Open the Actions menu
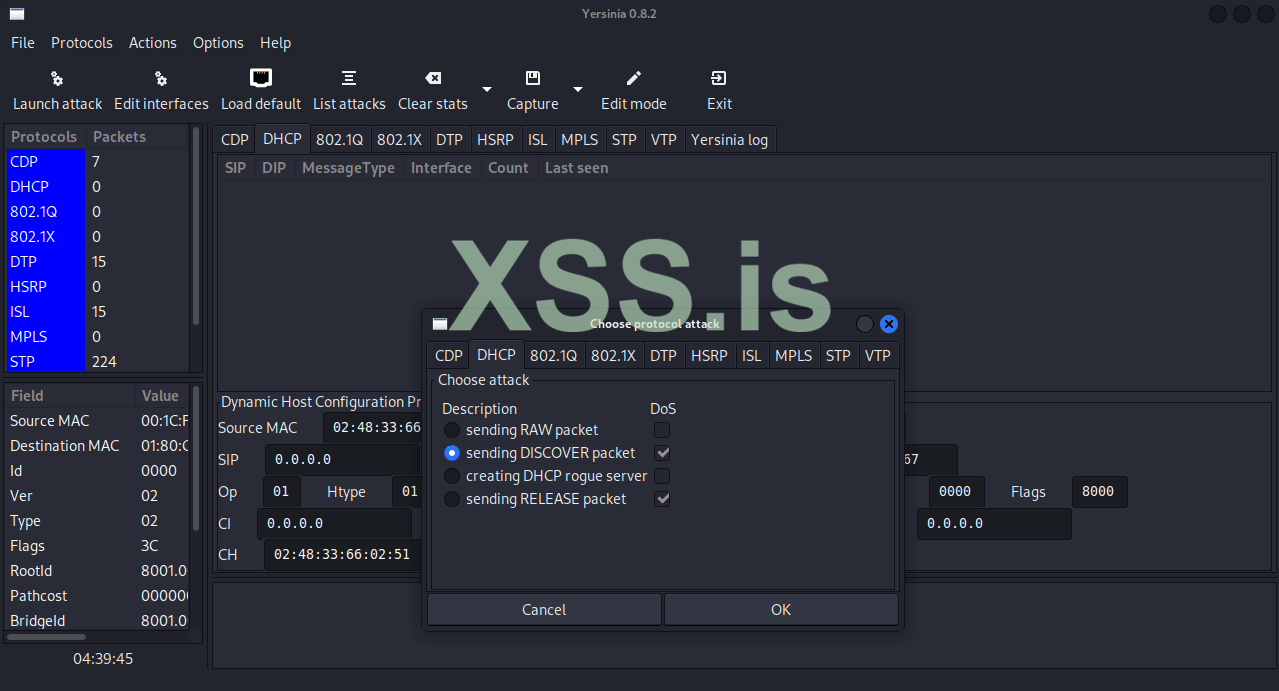 tap(153, 43)
